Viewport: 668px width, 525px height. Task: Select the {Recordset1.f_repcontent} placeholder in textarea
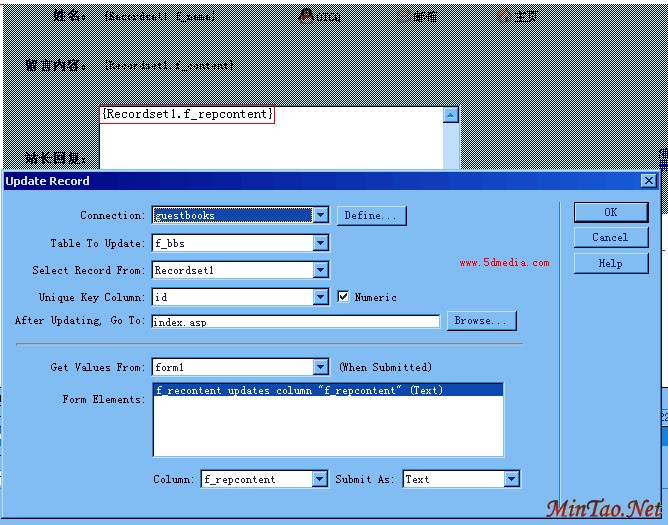pos(187,115)
